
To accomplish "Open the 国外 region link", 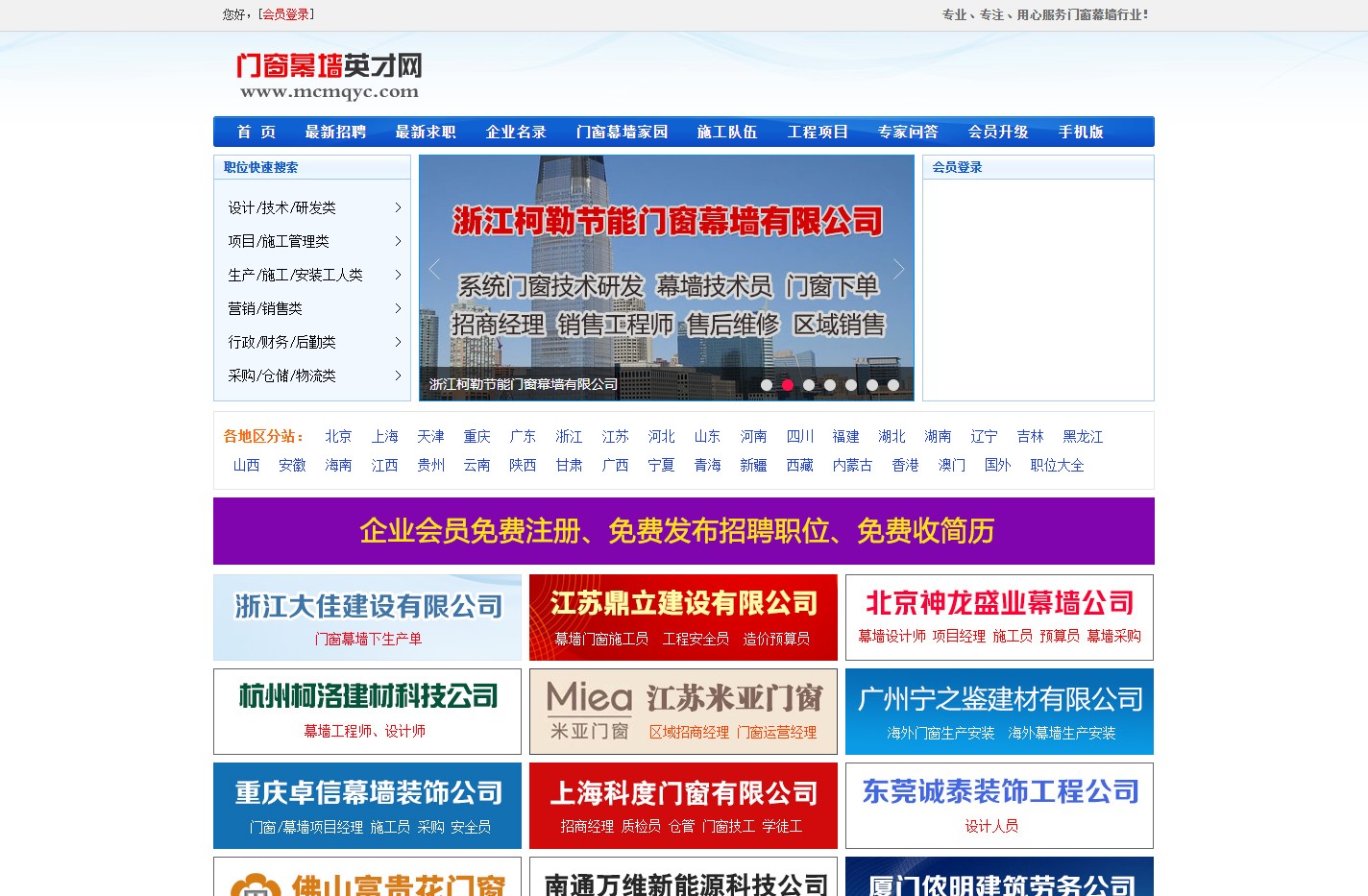I will [x=997, y=465].
